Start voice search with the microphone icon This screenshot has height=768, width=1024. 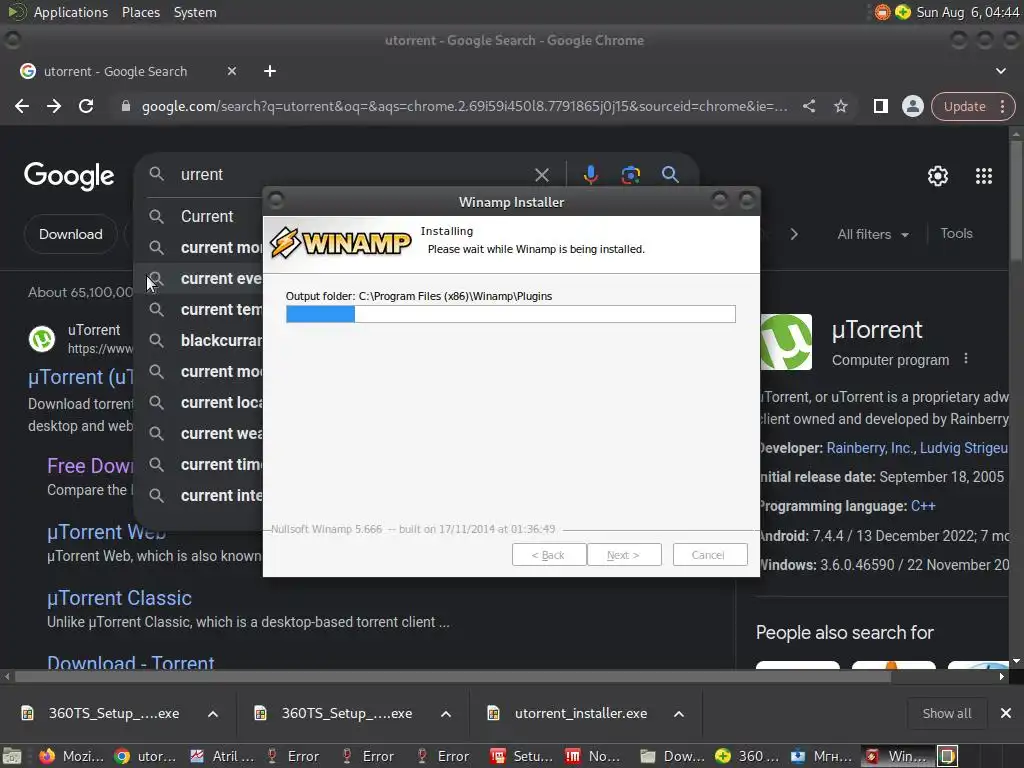click(590, 175)
